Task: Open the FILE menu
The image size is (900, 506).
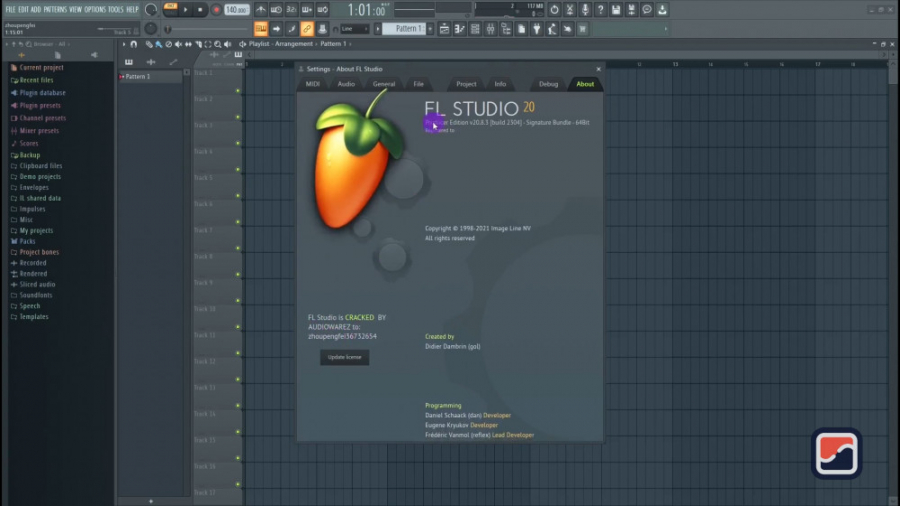Action: (10, 9)
